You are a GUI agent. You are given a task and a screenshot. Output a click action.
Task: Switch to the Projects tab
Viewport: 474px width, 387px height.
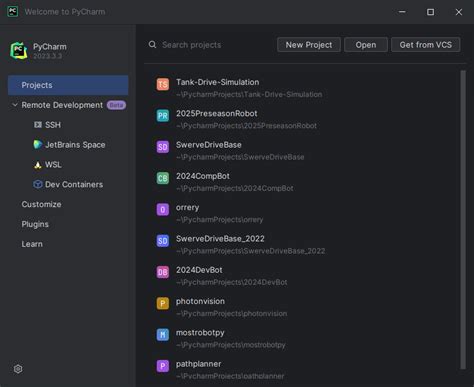(68, 85)
